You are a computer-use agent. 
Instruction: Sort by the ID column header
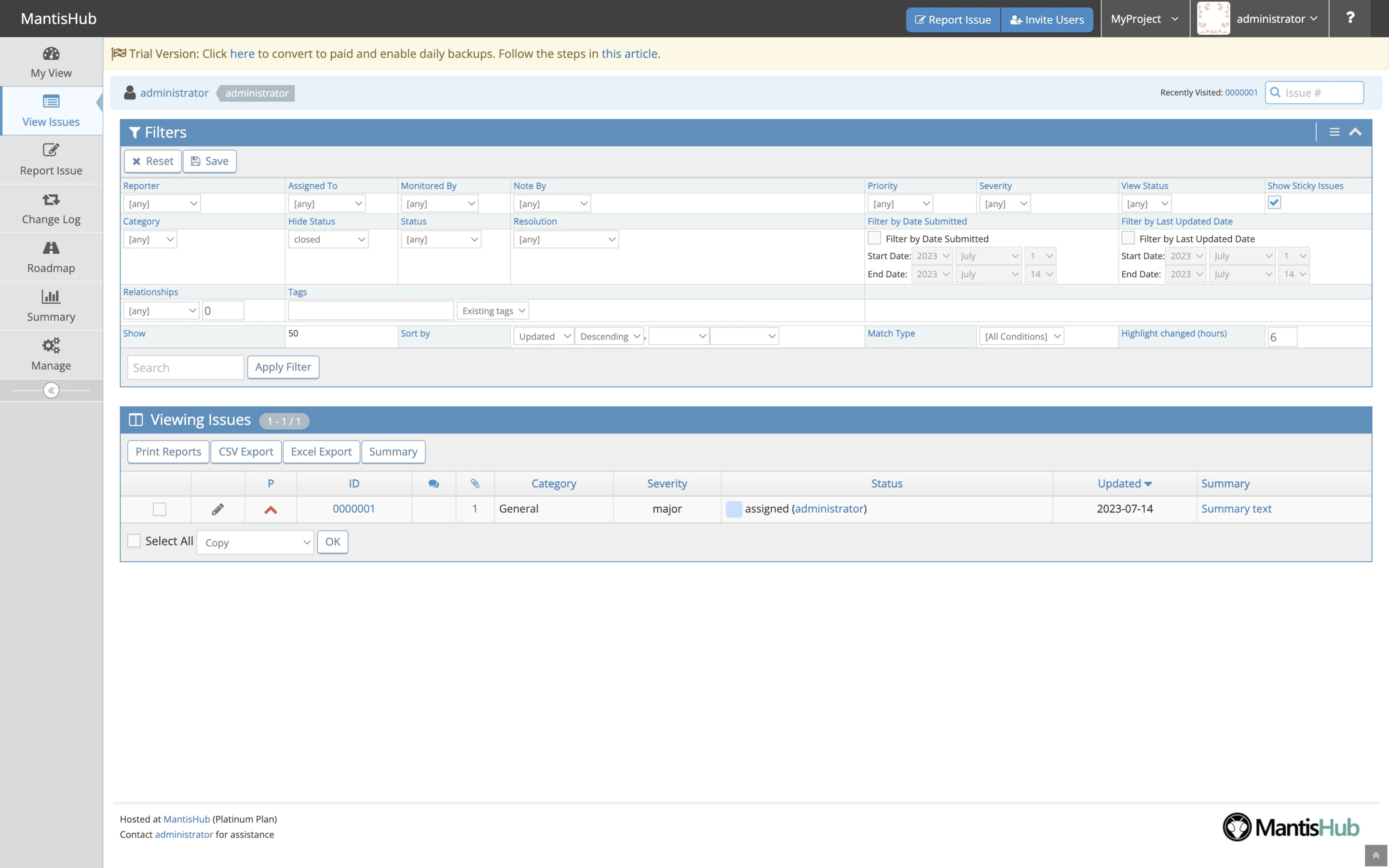(354, 484)
